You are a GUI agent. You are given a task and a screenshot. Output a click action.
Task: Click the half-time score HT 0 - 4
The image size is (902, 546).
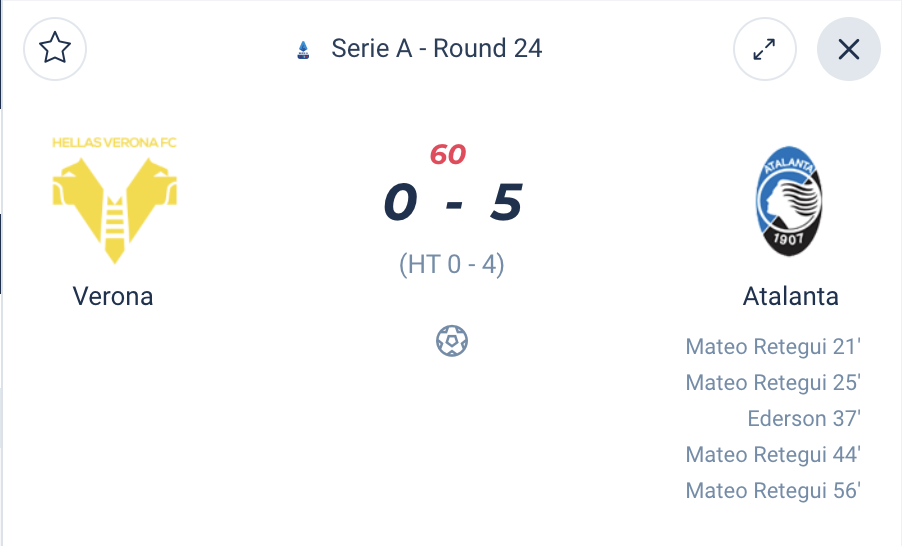coord(452,265)
